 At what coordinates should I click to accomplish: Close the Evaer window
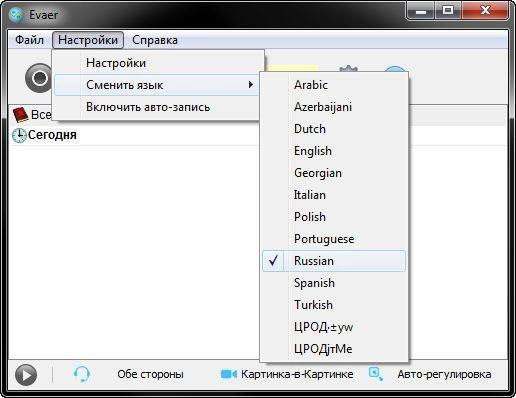coord(485,11)
